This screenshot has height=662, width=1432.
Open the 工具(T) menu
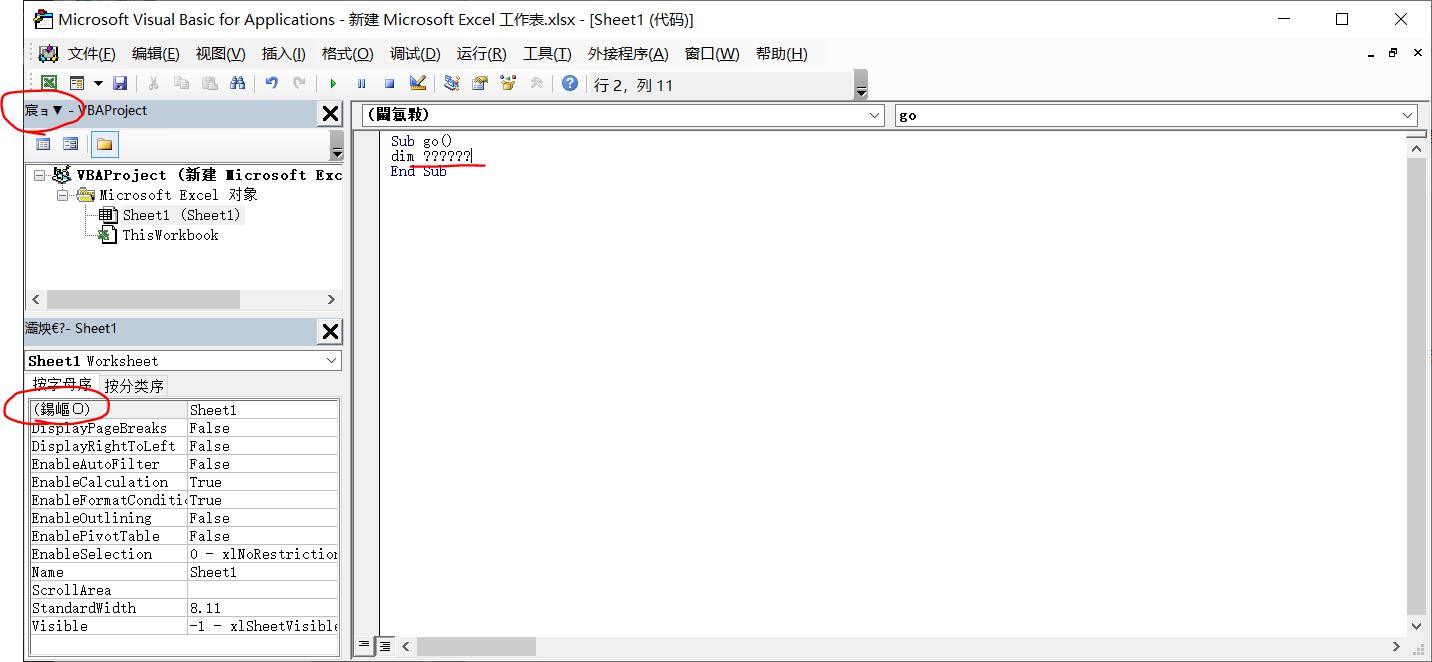tap(547, 54)
